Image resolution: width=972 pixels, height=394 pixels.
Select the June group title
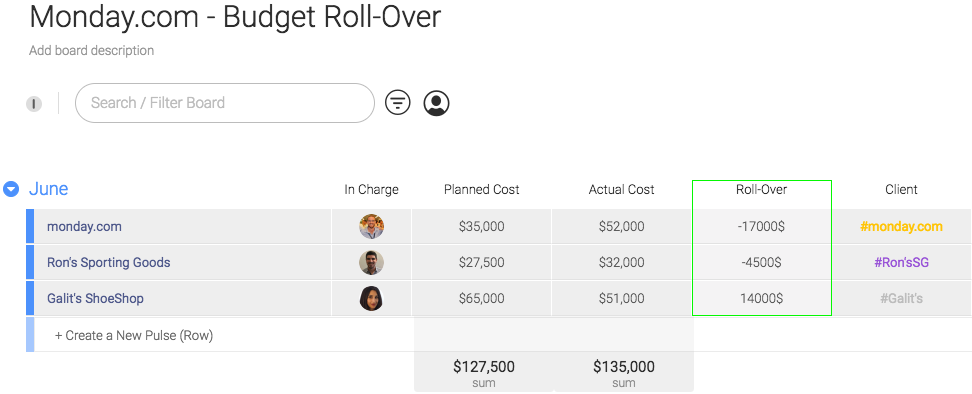[48, 189]
